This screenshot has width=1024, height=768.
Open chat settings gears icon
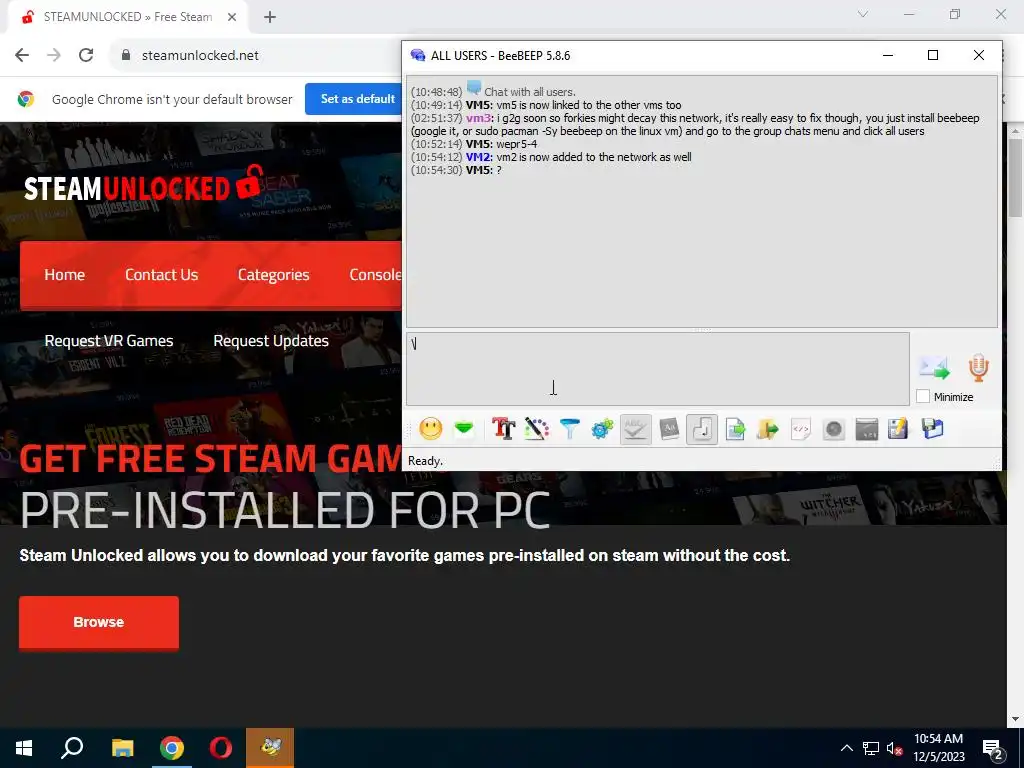[x=602, y=429]
